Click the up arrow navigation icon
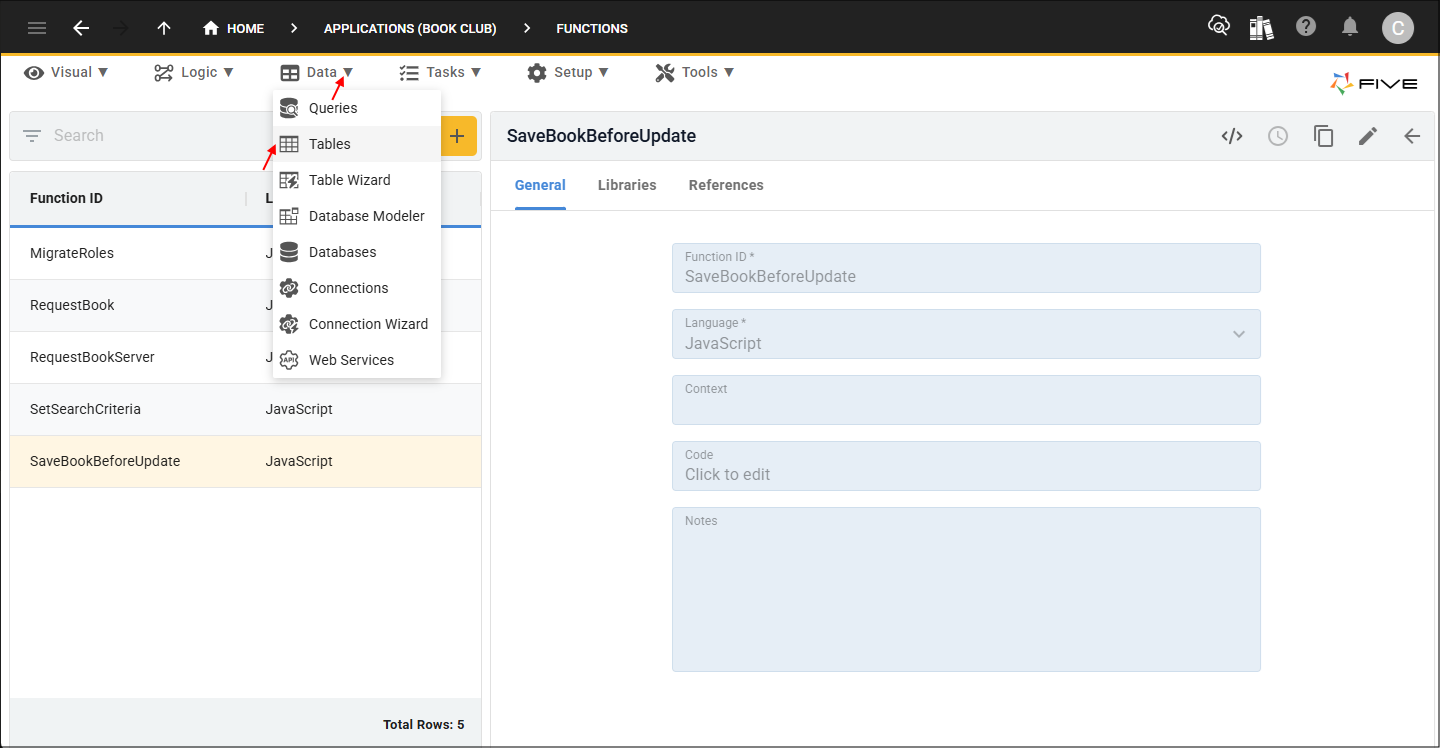This screenshot has width=1440, height=748. click(164, 28)
